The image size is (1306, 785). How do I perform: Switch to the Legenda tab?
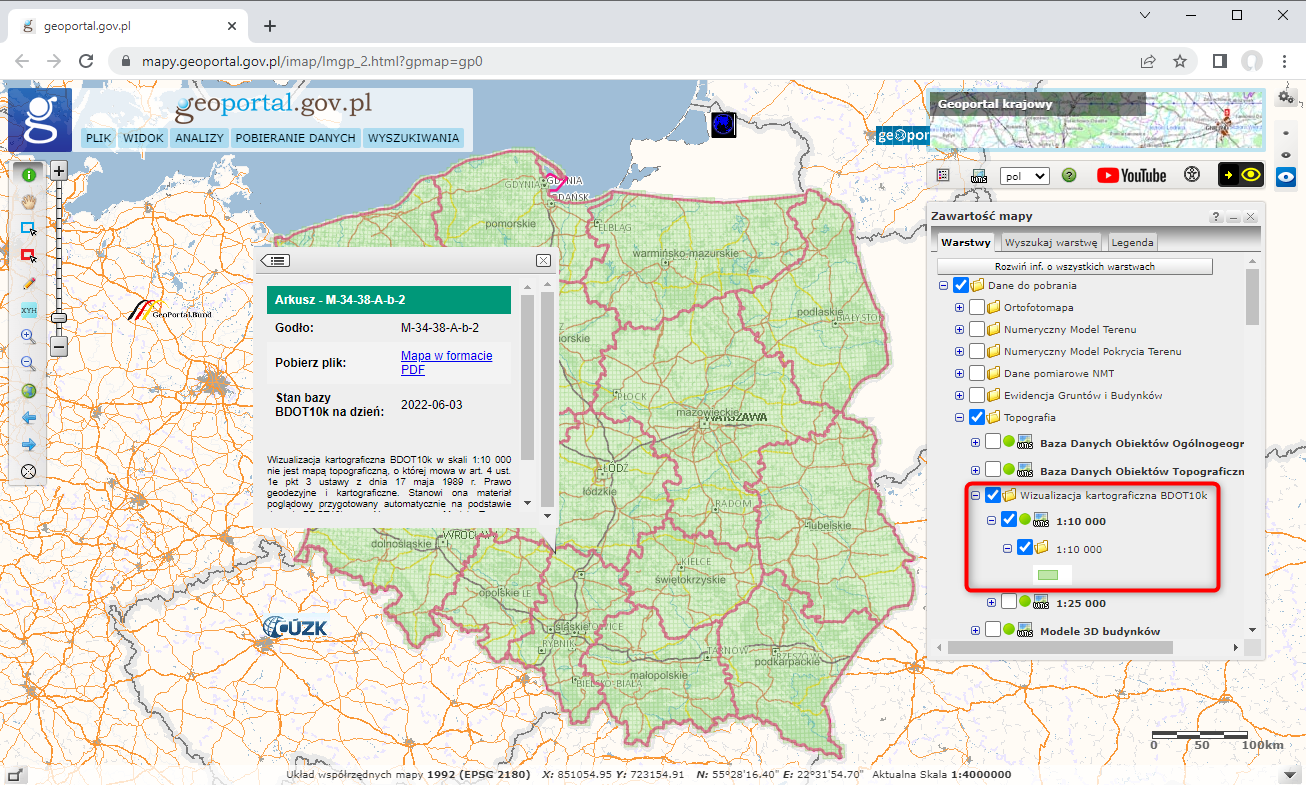(1132, 241)
